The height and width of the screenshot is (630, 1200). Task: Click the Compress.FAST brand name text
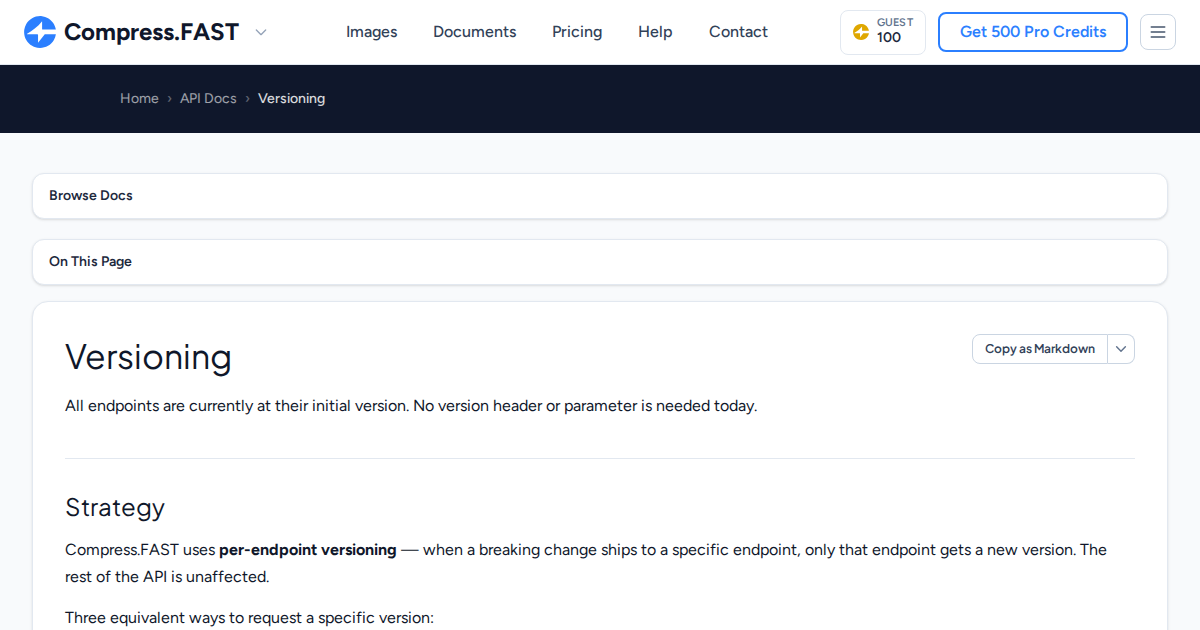(x=152, y=32)
